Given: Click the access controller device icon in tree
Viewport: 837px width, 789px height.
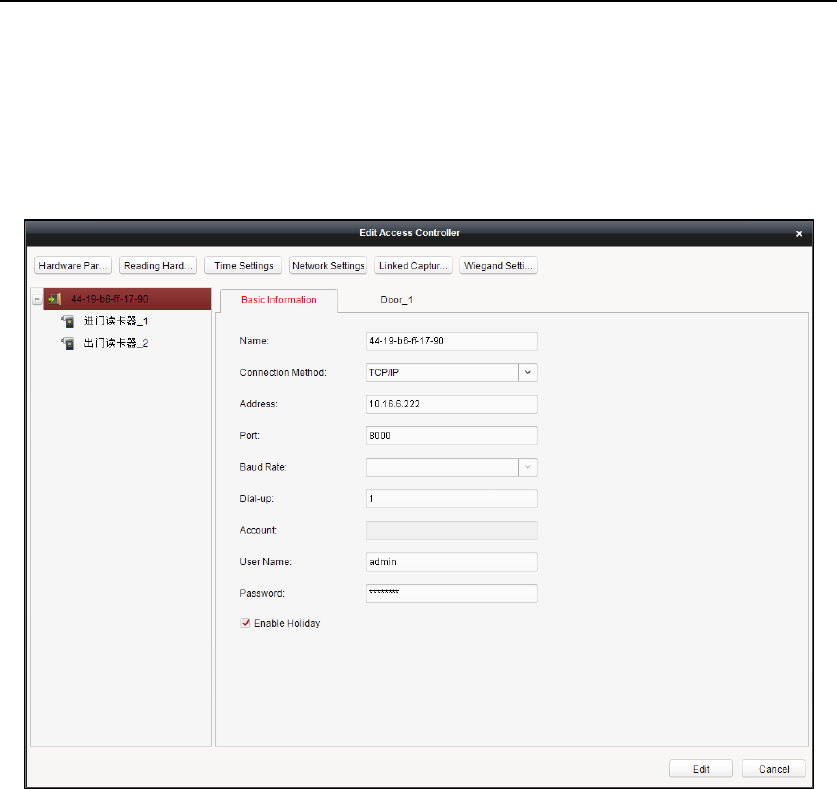Looking at the screenshot, I should pos(55,299).
